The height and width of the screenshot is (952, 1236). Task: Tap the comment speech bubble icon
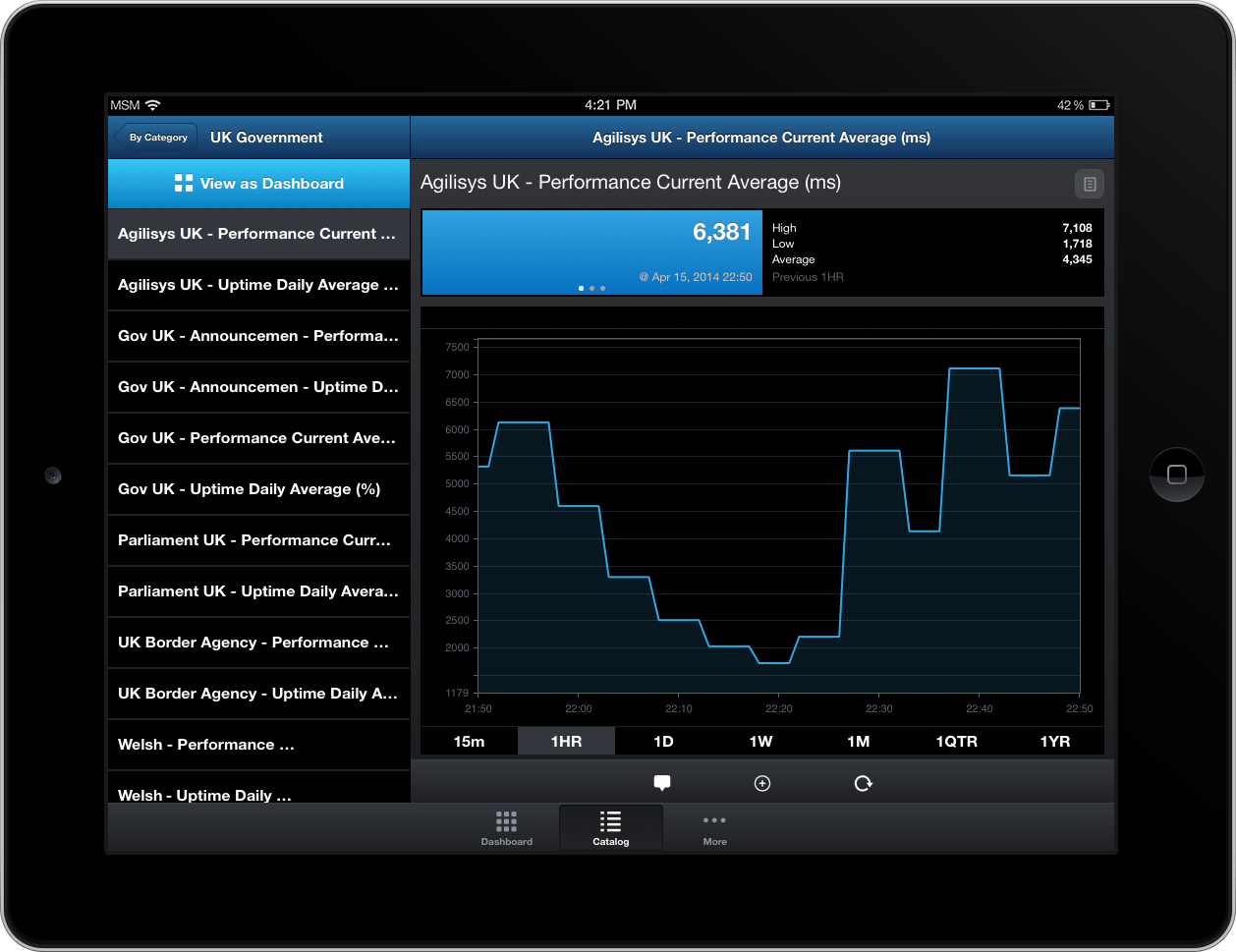662,783
